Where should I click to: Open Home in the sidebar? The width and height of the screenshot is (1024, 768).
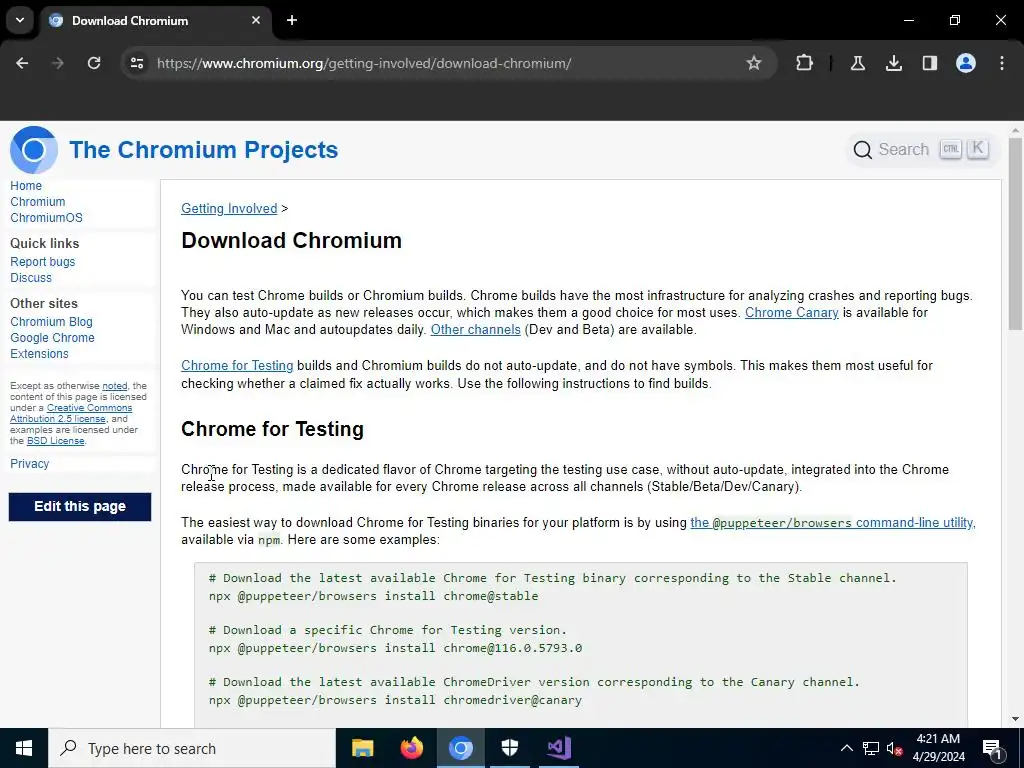(x=26, y=185)
